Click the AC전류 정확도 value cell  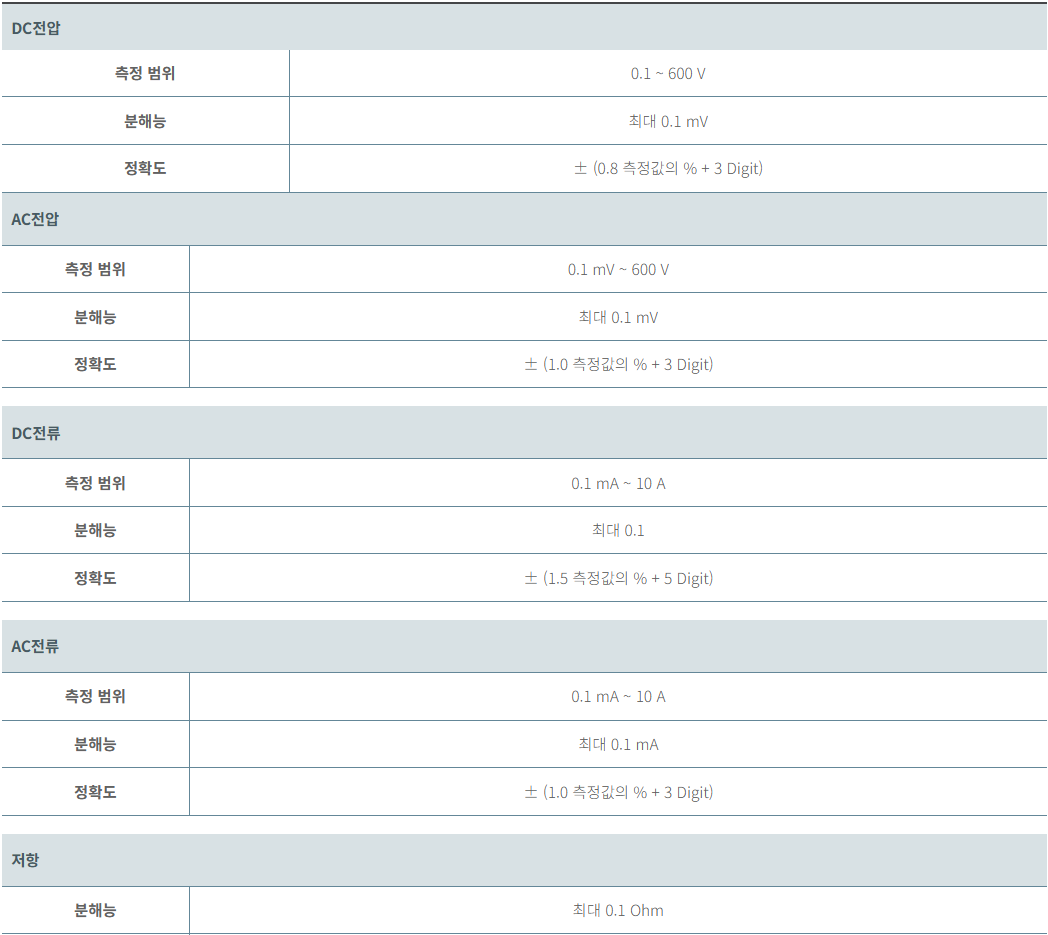(618, 792)
